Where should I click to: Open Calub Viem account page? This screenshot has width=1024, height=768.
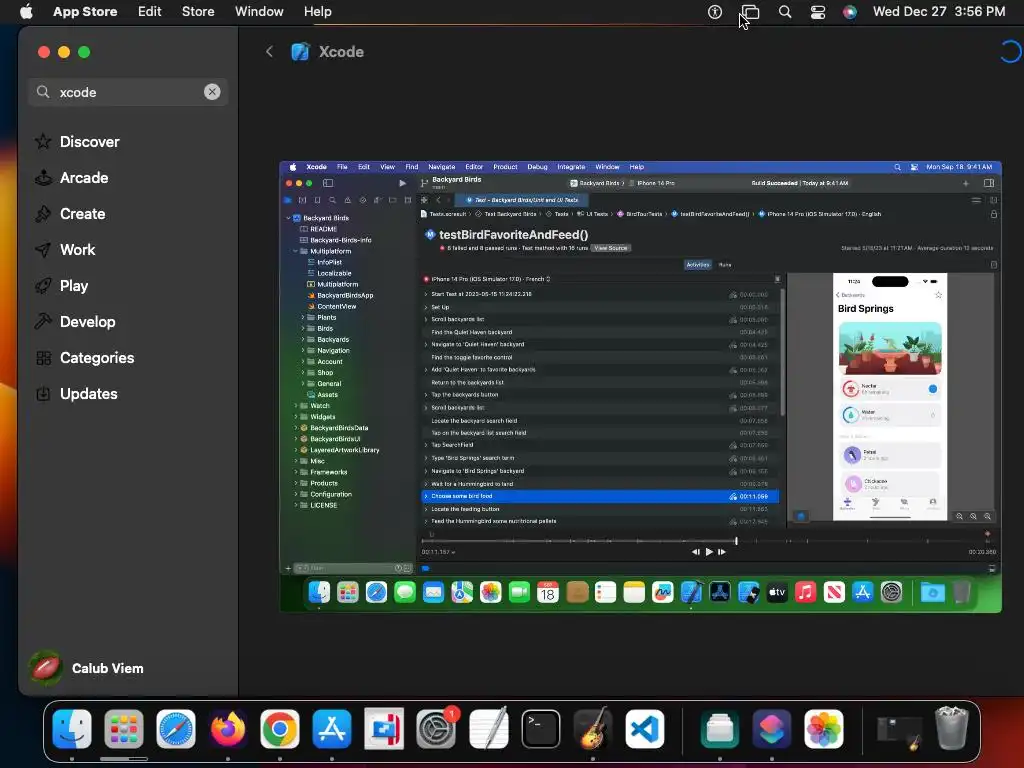108,668
